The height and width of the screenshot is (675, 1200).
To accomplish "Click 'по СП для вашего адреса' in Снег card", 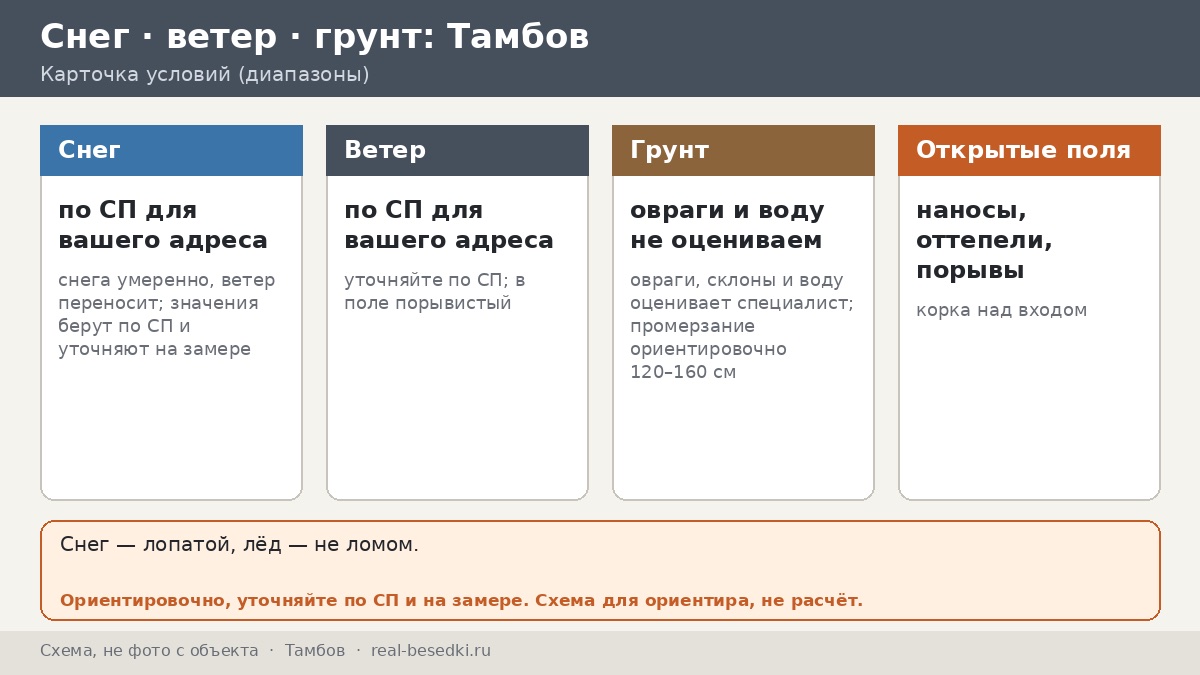I will (x=163, y=226).
